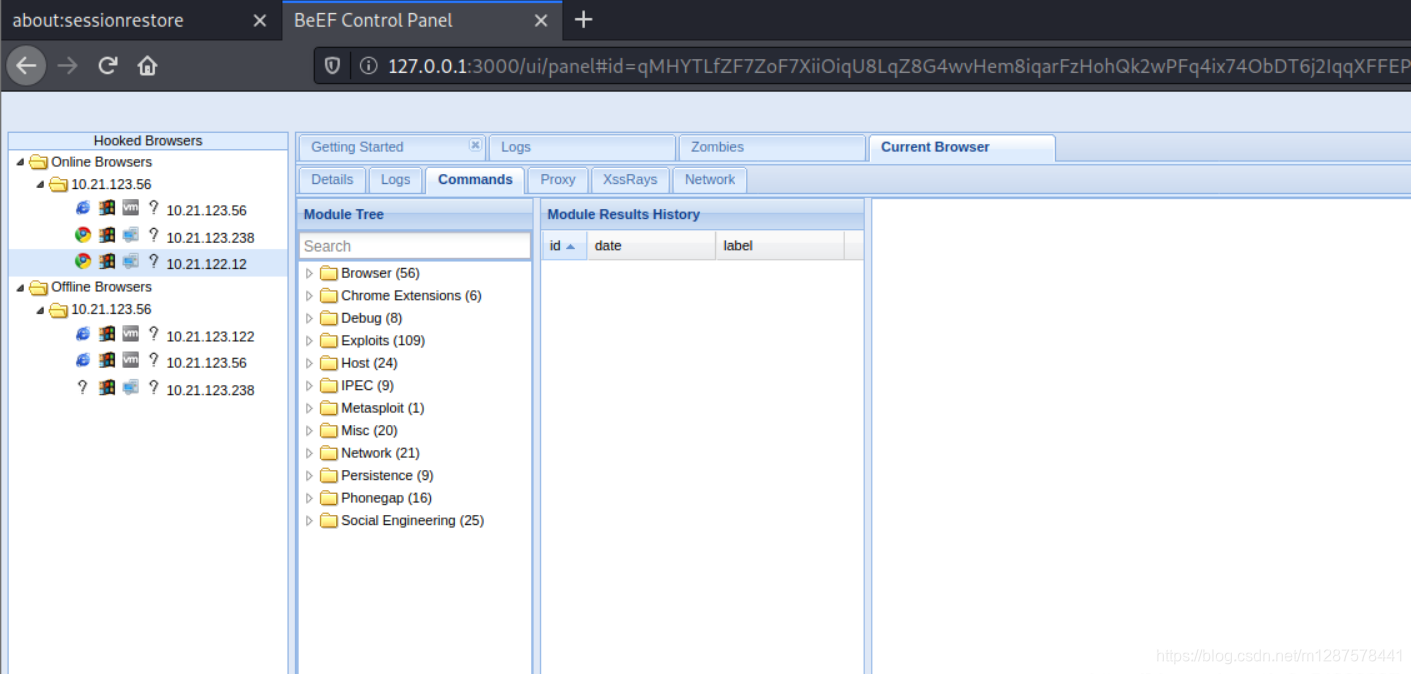Click the browser URL address bar
This screenshot has width=1411, height=674.
(862, 66)
